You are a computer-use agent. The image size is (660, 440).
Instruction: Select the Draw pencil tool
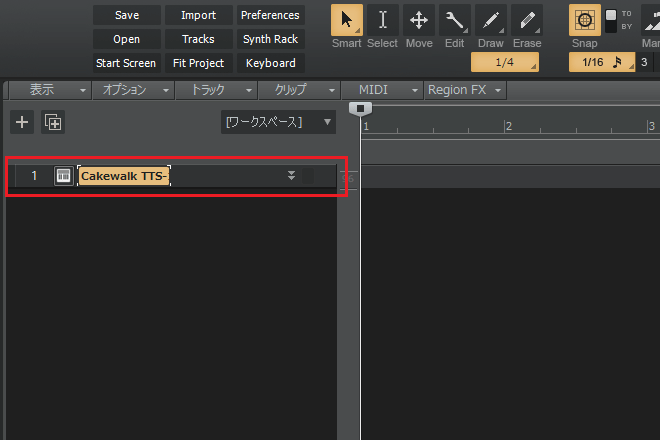[490, 21]
